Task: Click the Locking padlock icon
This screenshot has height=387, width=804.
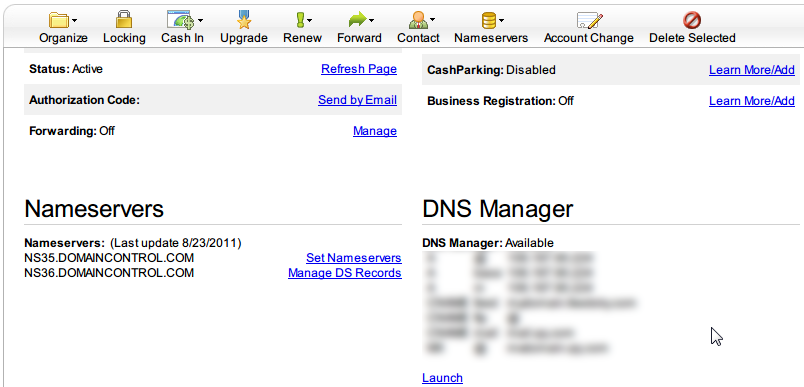Action: [x=124, y=20]
